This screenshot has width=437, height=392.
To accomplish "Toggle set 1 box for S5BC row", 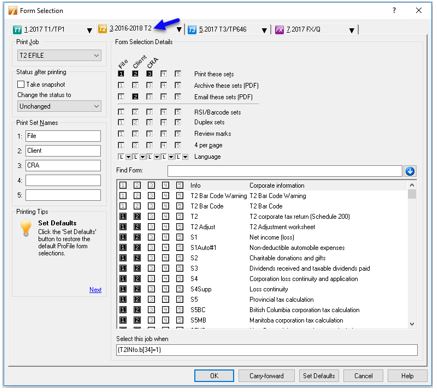I will point(123,309).
